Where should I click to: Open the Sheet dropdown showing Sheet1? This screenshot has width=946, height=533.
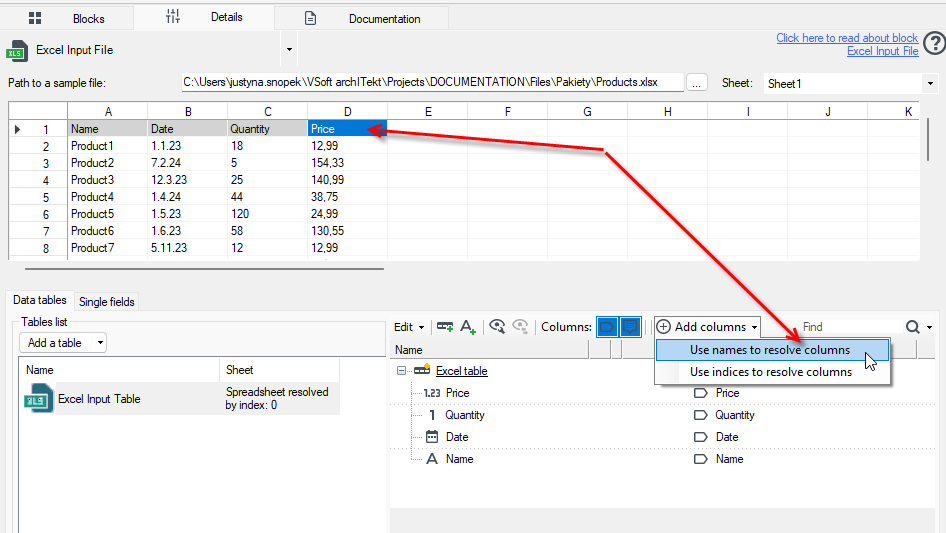[851, 83]
